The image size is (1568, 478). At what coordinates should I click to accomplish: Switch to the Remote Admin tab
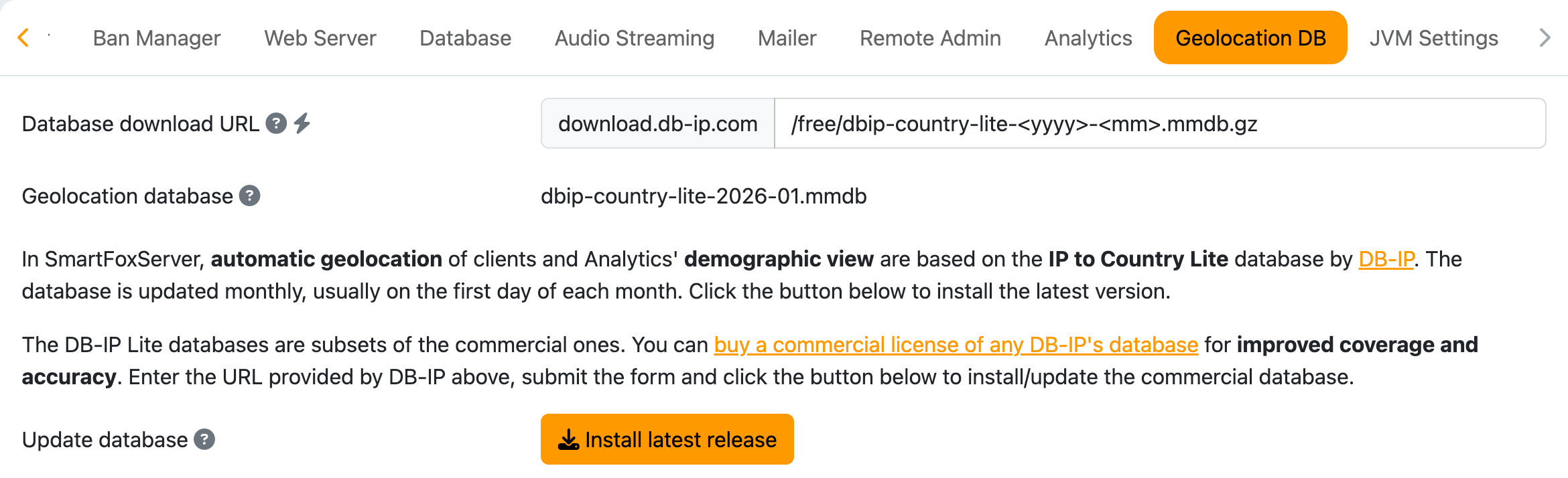click(x=930, y=38)
